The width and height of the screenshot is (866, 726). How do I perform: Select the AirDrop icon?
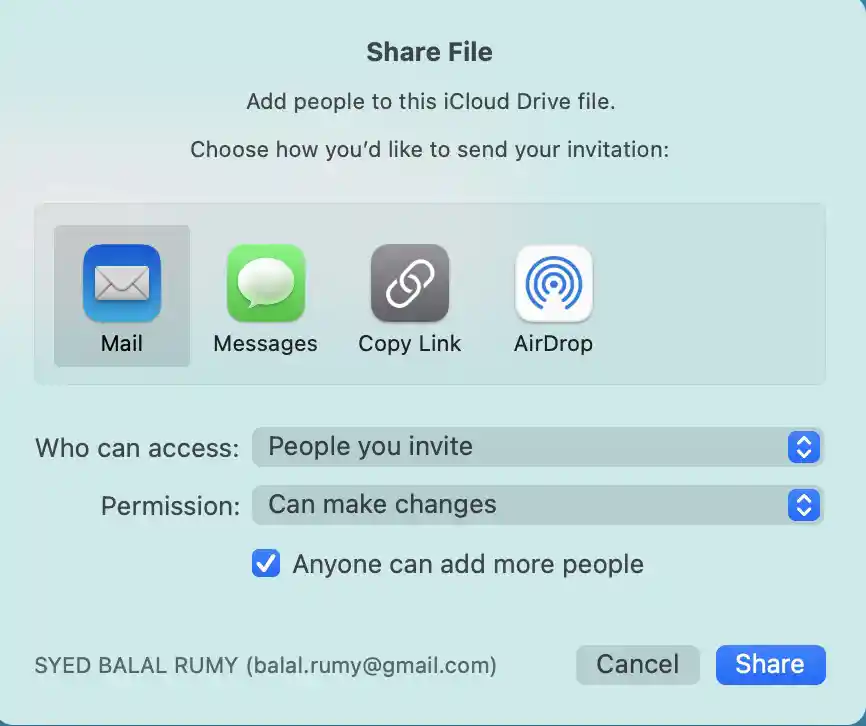pos(553,283)
